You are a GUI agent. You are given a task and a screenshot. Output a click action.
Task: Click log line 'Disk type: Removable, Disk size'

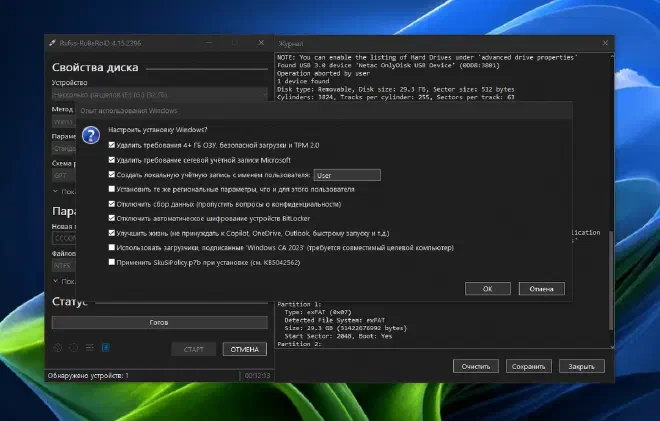(396, 89)
